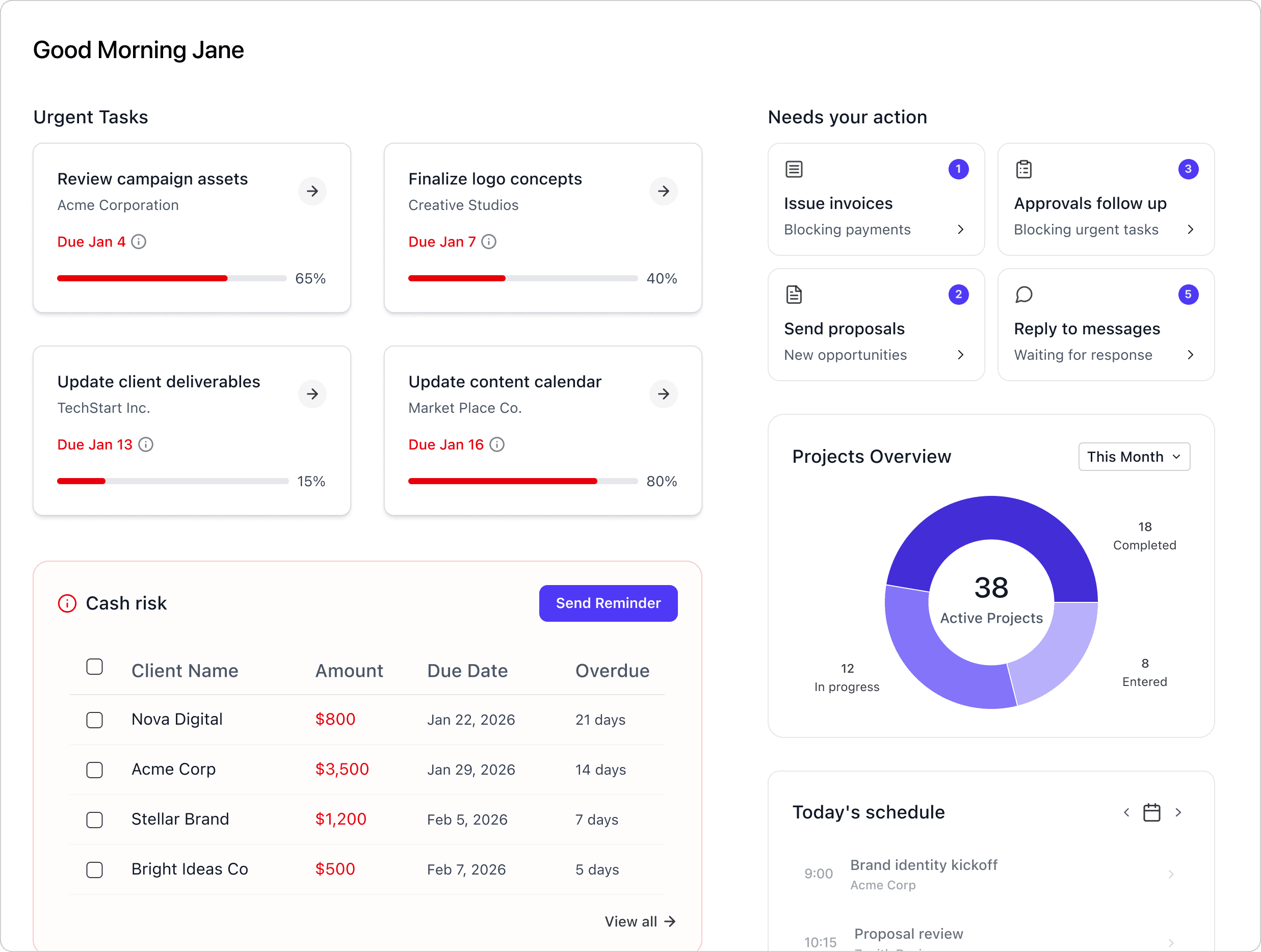
Task: Toggle the select-all checkbox in table header
Action: [x=95, y=667]
